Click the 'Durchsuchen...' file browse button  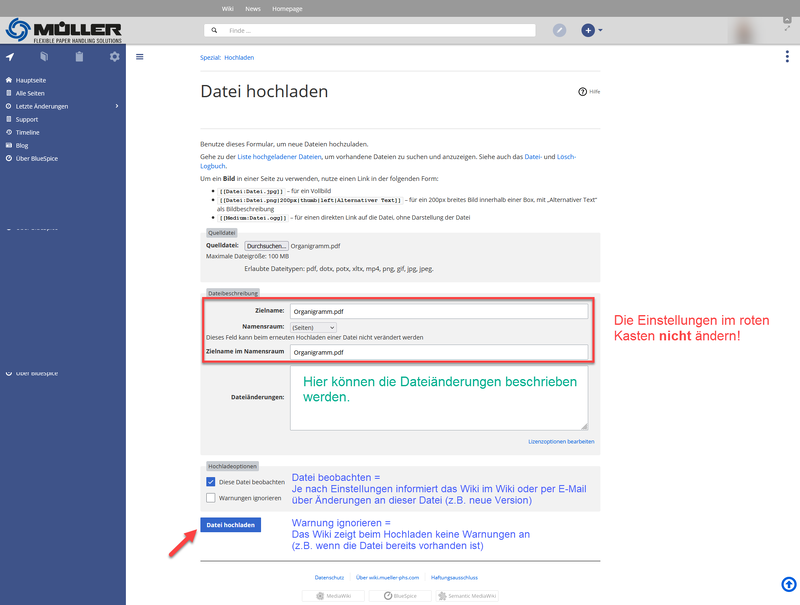pos(266,245)
